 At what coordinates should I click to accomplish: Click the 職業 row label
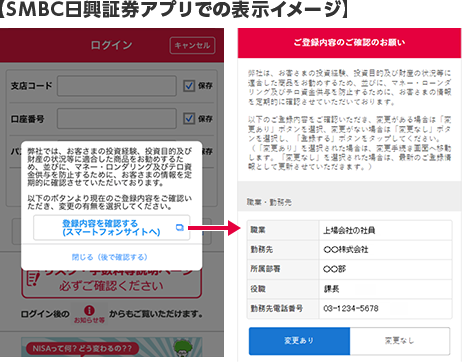click(x=258, y=230)
